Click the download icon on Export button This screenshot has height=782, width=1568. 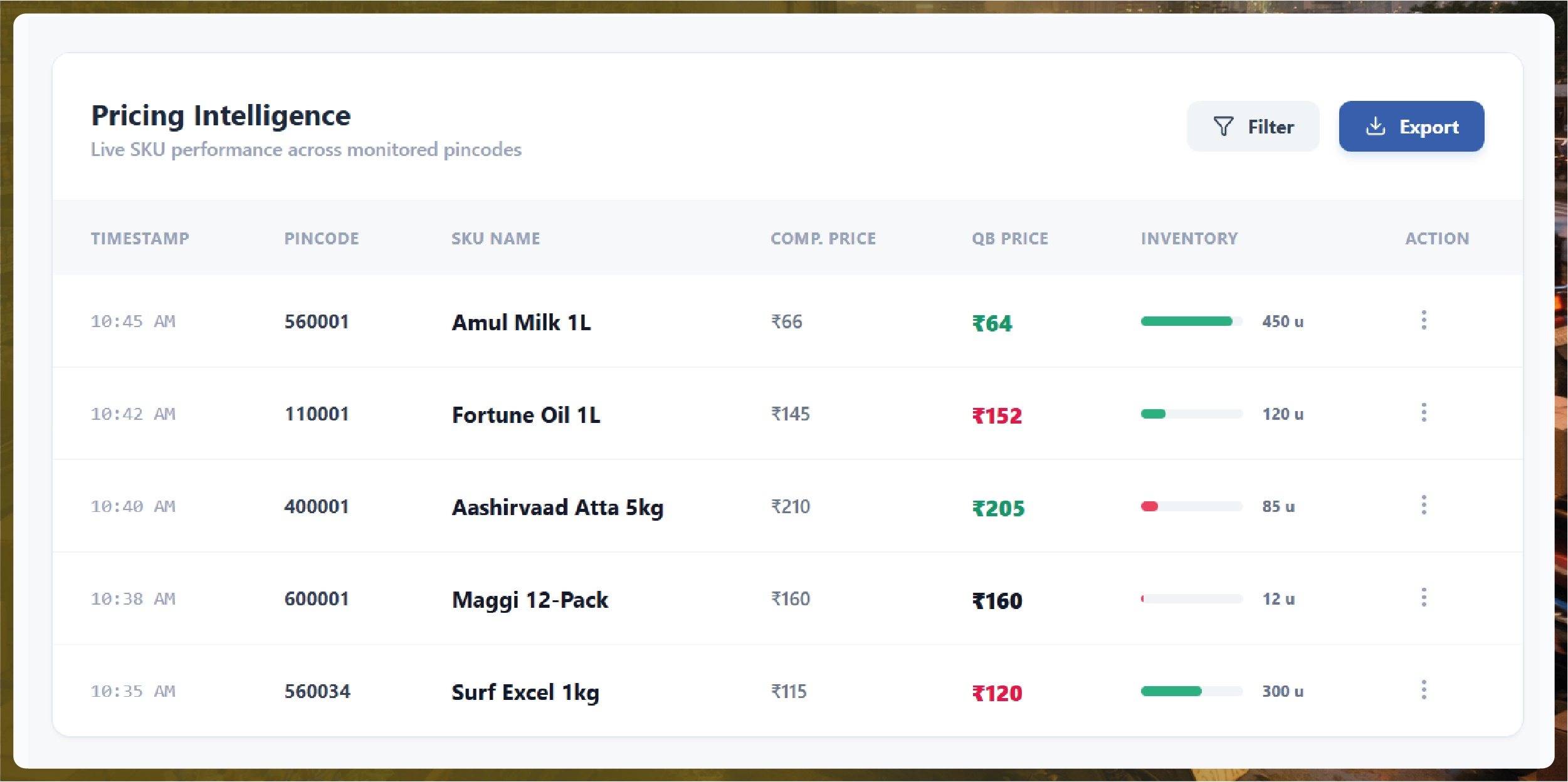click(x=1375, y=125)
